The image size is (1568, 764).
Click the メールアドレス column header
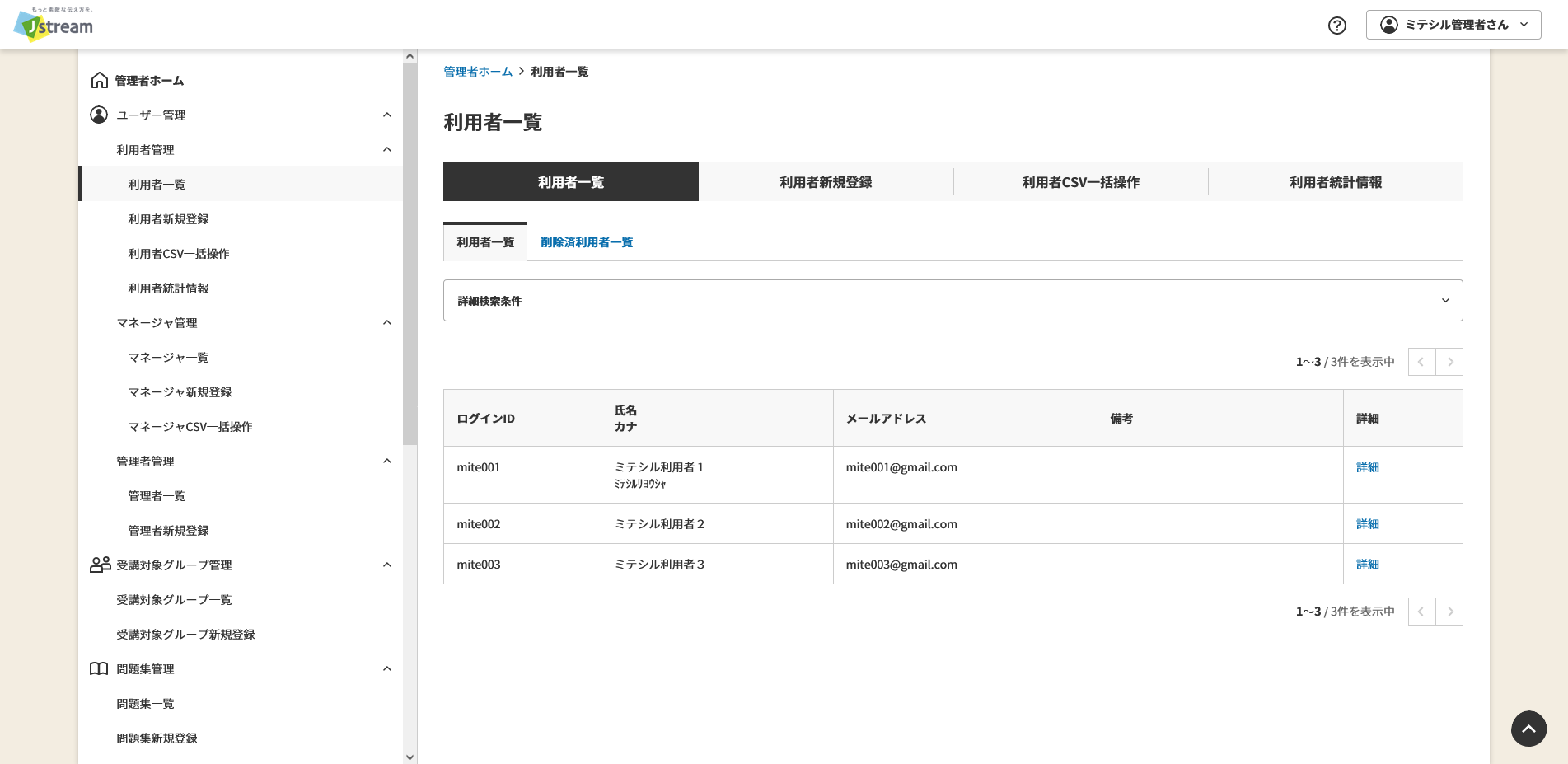click(x=965, y=418)
